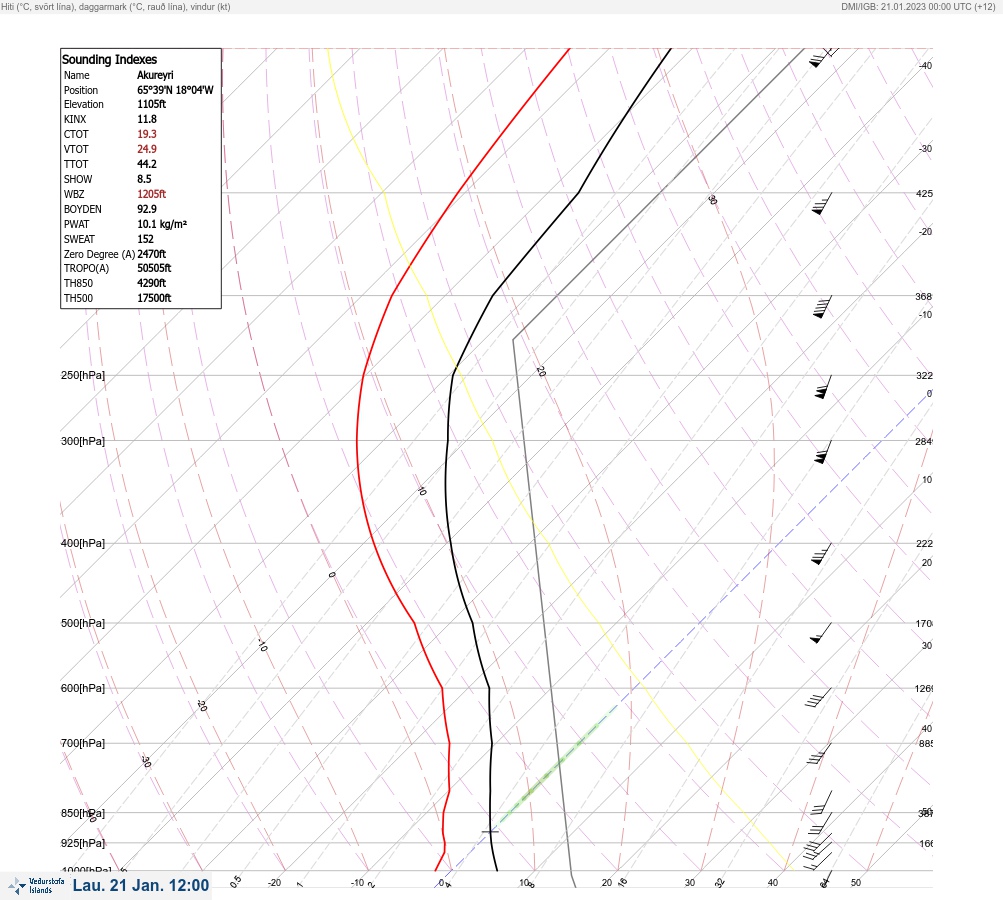This screenshot has width=1003, height=900.
Task: Click the '300[hPa]' pressure label
Action: pyautogui.click(x=83, y=441)
